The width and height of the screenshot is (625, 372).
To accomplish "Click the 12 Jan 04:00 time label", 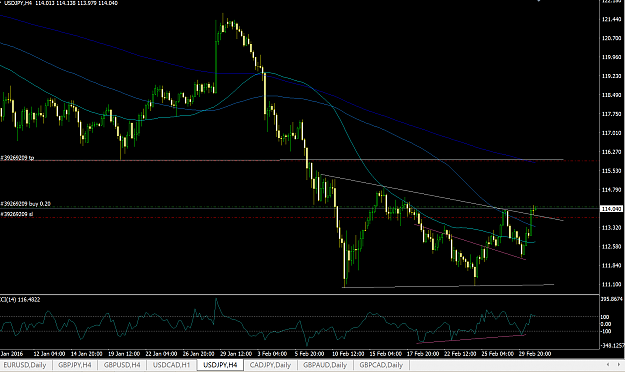I will coord(49,354).
